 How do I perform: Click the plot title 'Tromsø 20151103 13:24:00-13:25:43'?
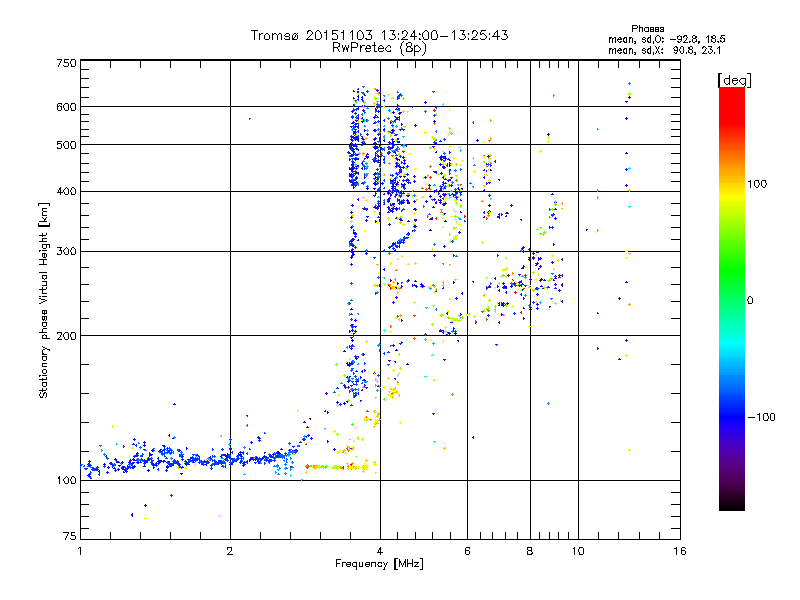coord(380,35)
